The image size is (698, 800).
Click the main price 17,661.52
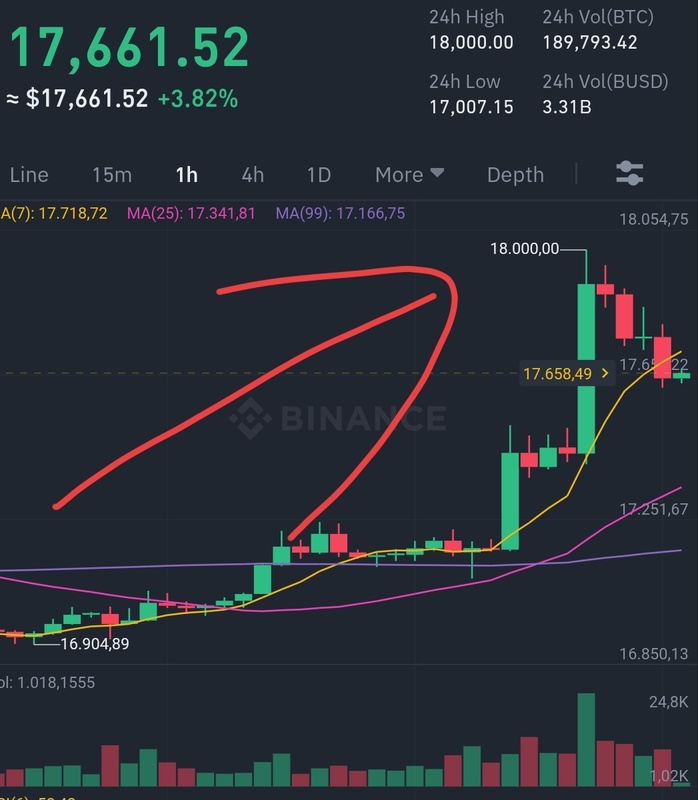coord(130,47)
